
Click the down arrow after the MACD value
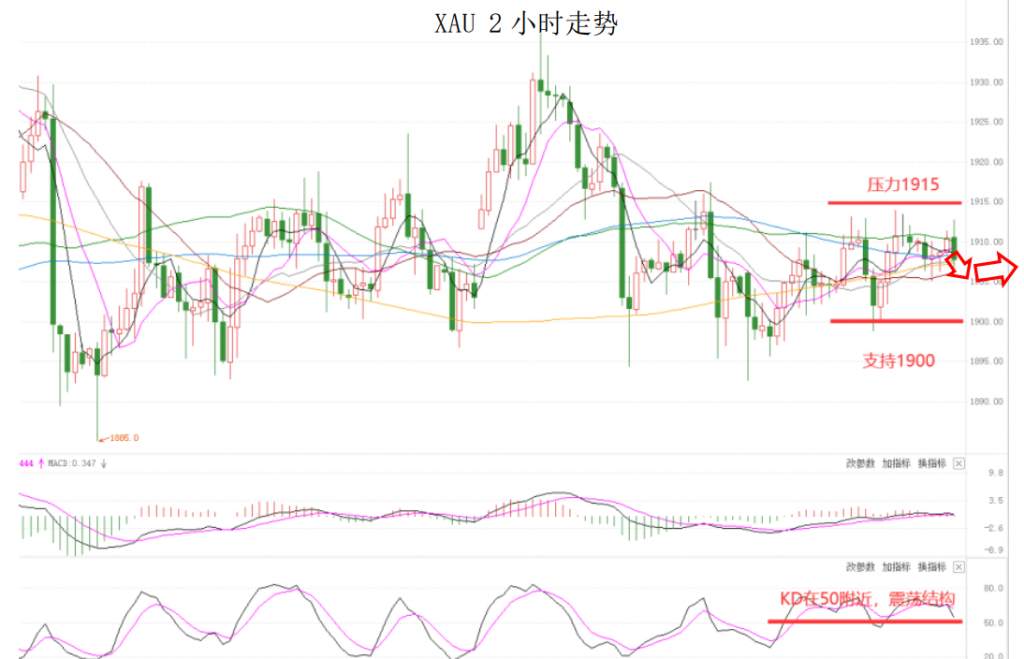103,463
